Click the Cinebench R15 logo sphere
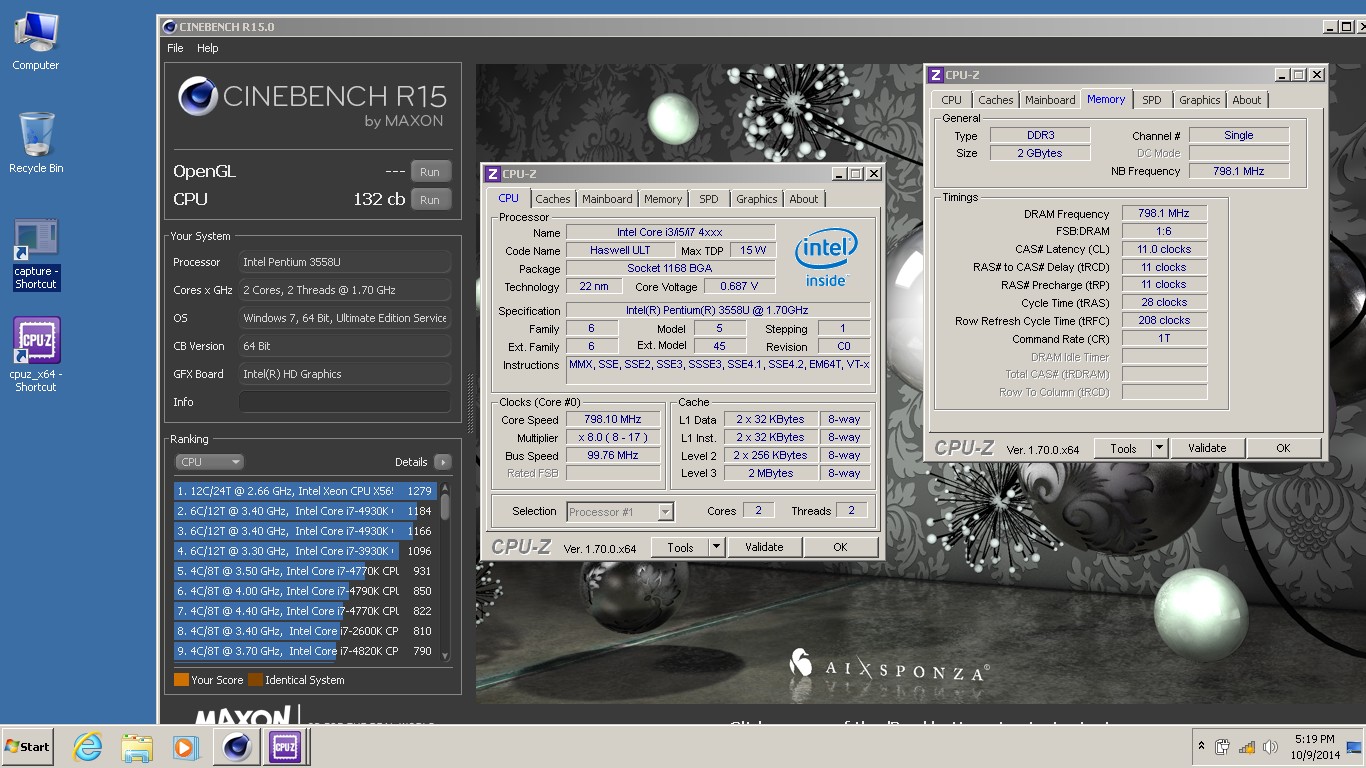Image resolution: width=1366 pixels, height=768 pixels. tap(198, 97)
